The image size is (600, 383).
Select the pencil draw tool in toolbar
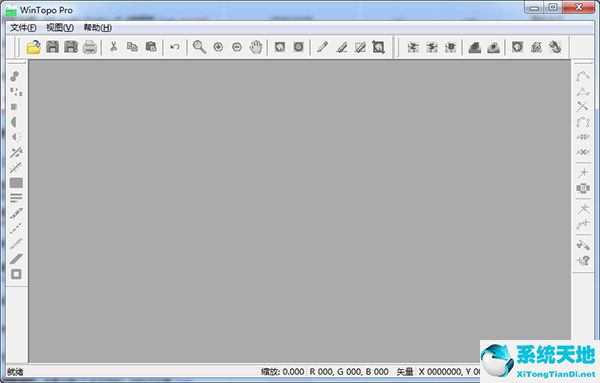(322, 47)
